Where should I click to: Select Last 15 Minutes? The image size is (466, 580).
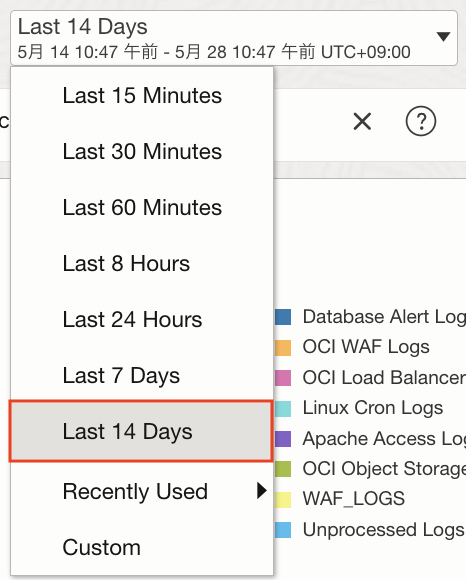[142, 95]
